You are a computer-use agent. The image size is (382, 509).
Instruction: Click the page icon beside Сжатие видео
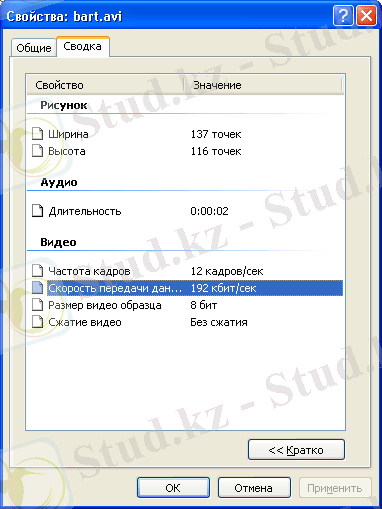coord(38,322)
